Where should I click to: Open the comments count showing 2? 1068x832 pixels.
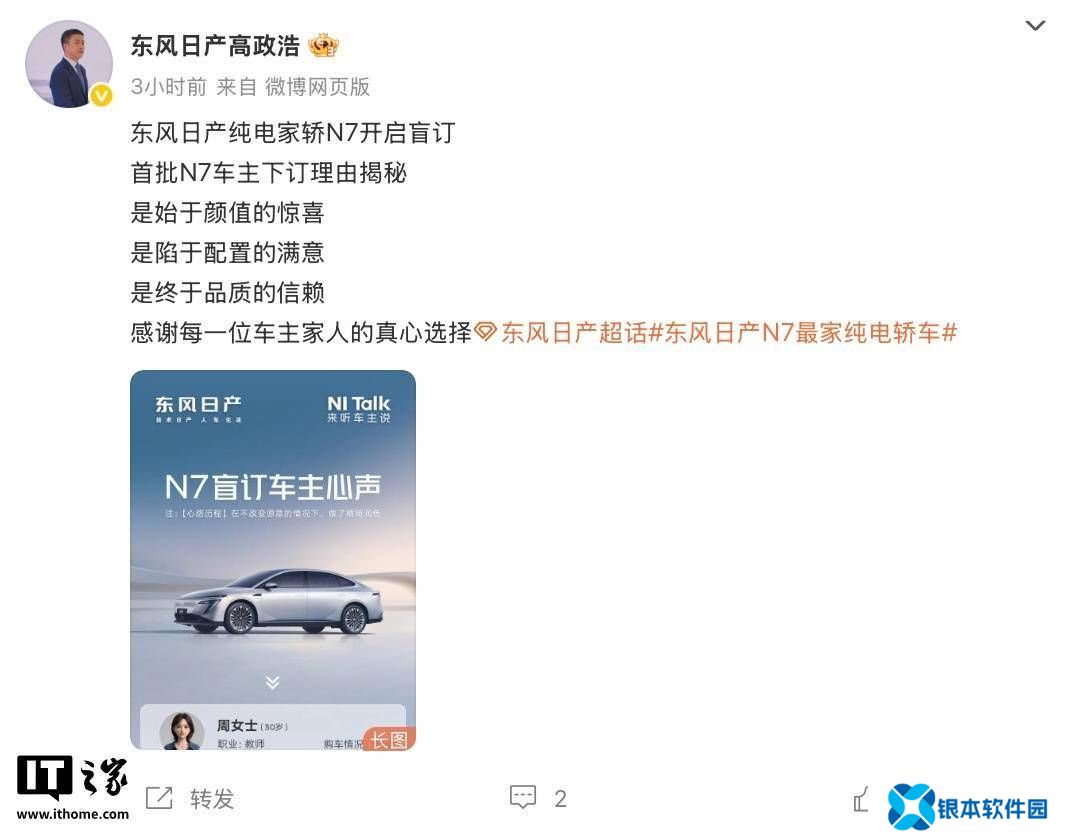pos(560,799)
